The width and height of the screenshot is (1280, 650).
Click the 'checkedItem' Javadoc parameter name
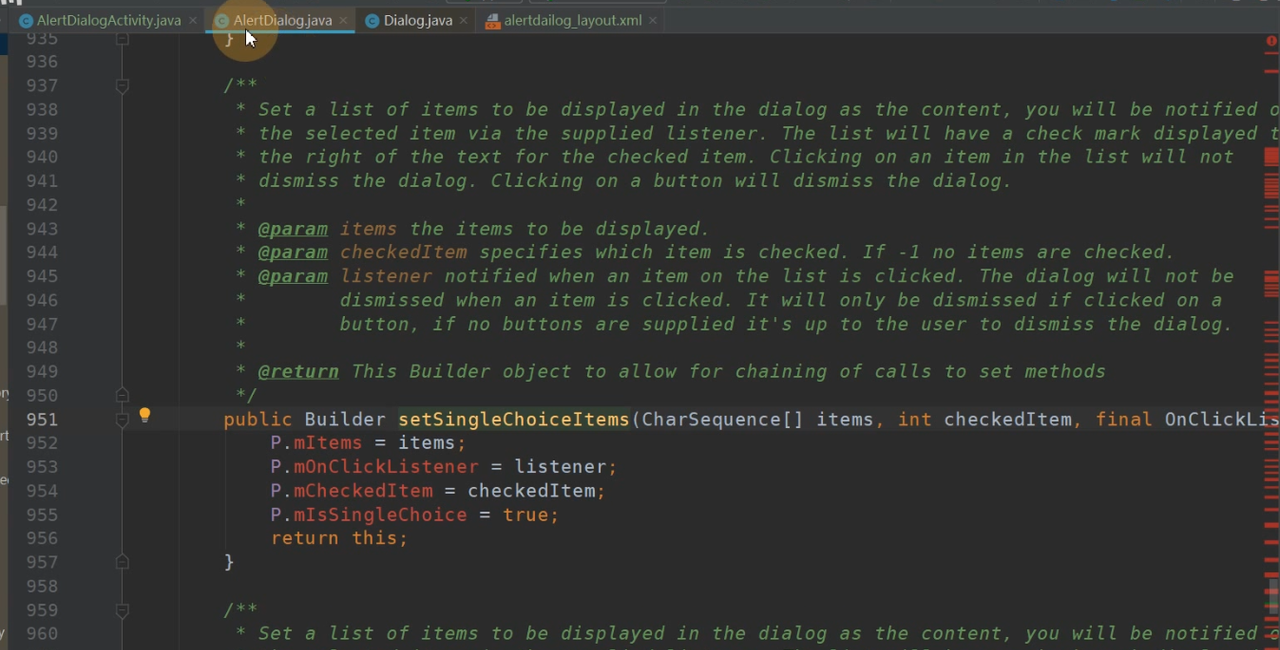(x=403, y=252)
